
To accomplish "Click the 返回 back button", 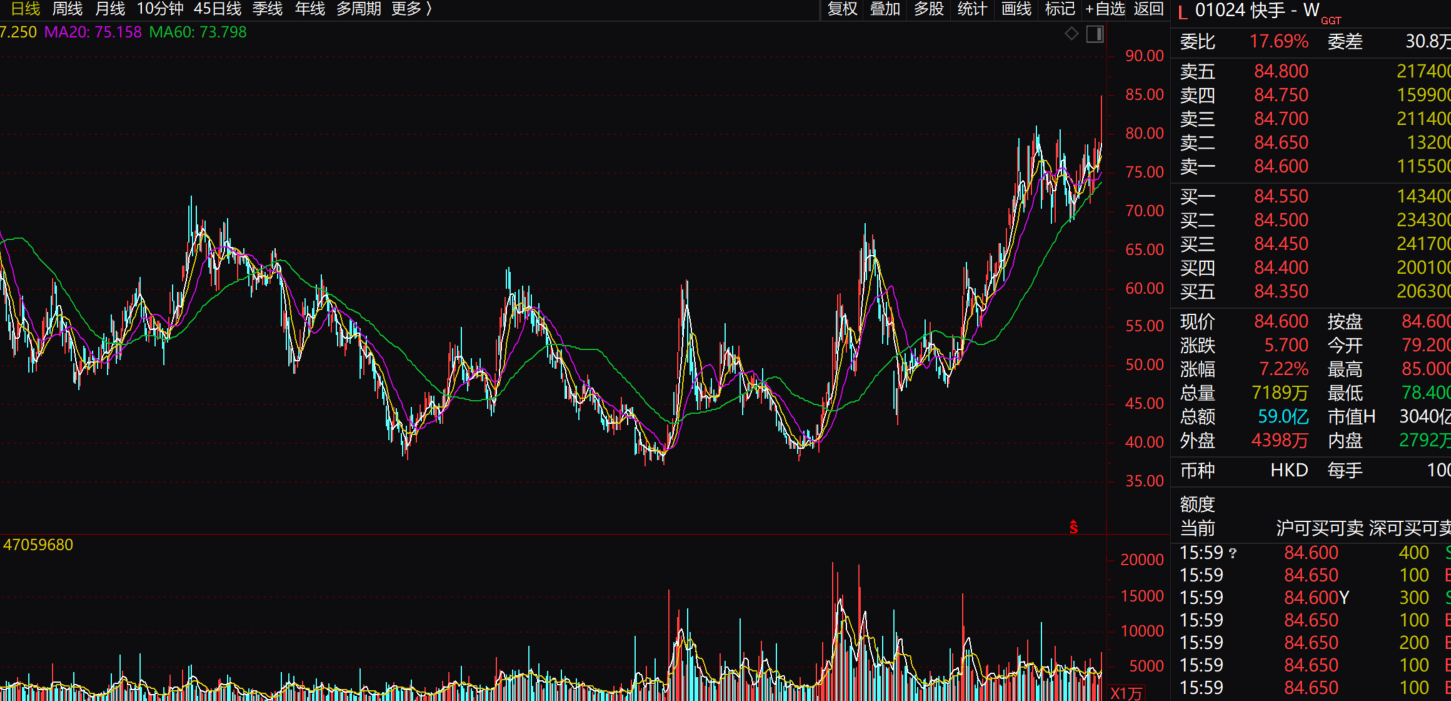I will pyautogui.click(x=1149, y=9).
